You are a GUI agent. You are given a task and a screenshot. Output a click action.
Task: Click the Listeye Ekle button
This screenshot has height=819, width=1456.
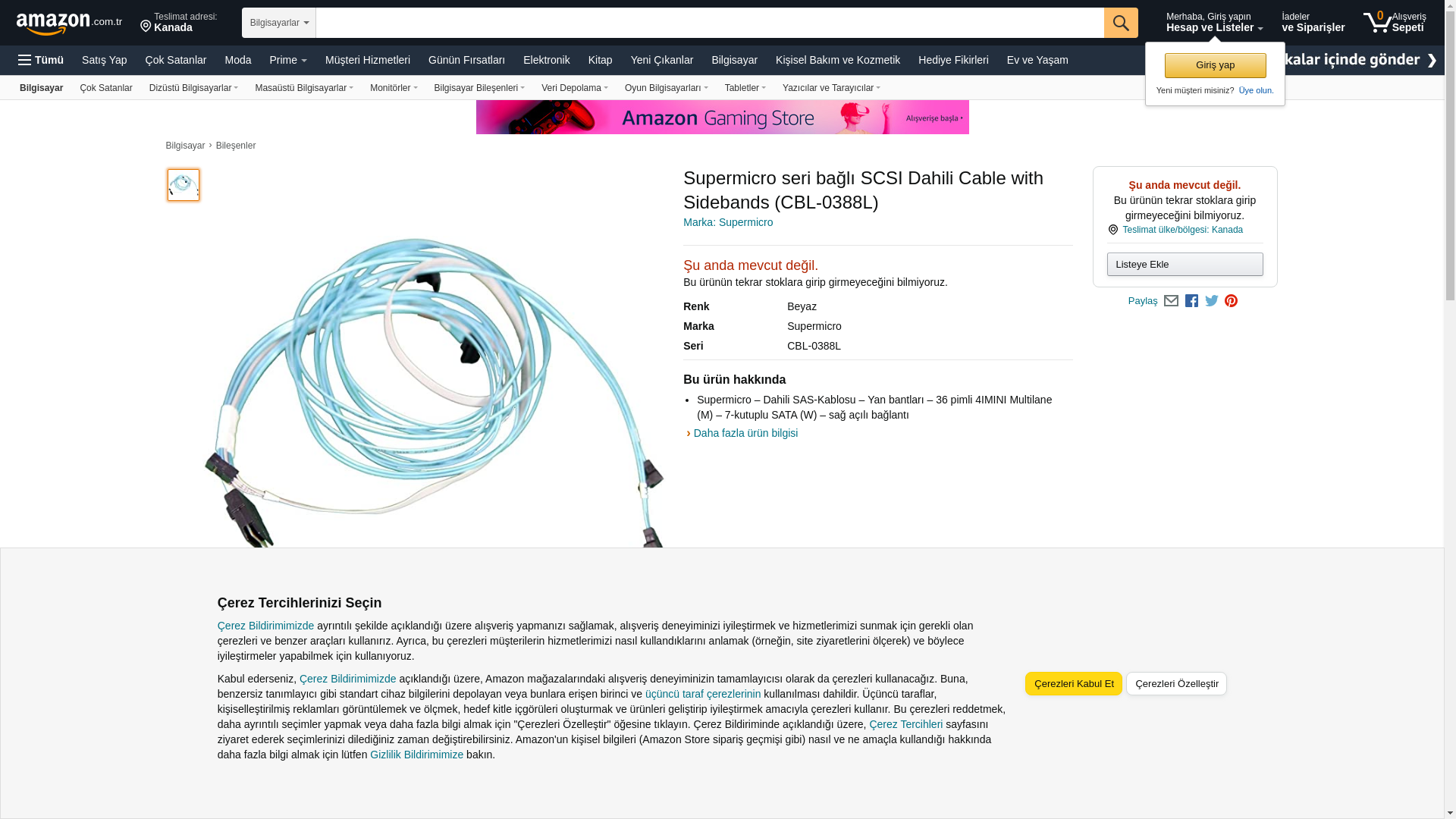click(x=1185, y=265)
